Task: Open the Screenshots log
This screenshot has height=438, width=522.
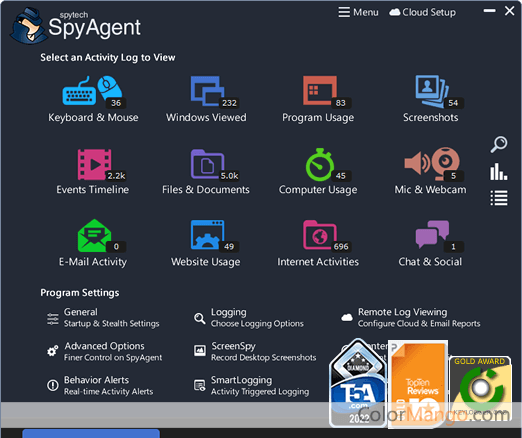Action: pyautogui.click(x=431, y=99)
